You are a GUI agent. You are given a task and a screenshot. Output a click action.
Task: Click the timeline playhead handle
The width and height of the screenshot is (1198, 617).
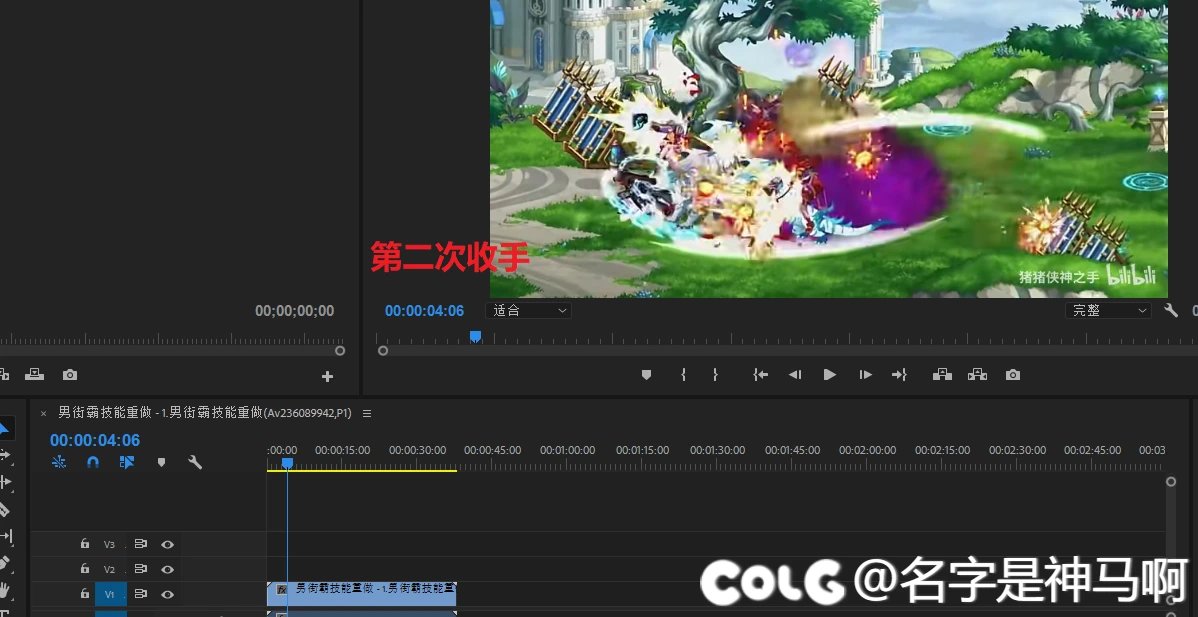(287, 464)
